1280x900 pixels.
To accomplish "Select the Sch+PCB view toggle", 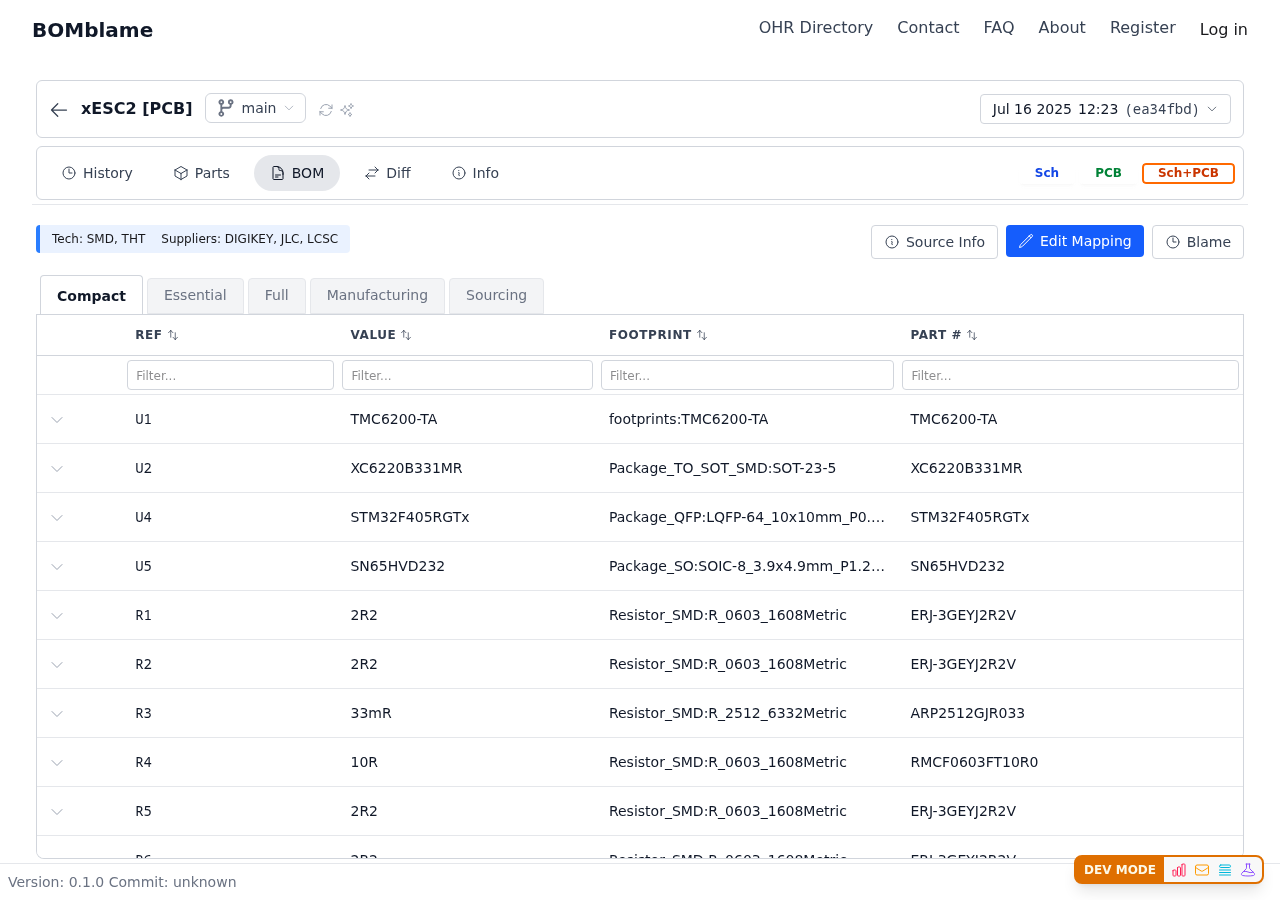I will click(x=1188, y=173).
